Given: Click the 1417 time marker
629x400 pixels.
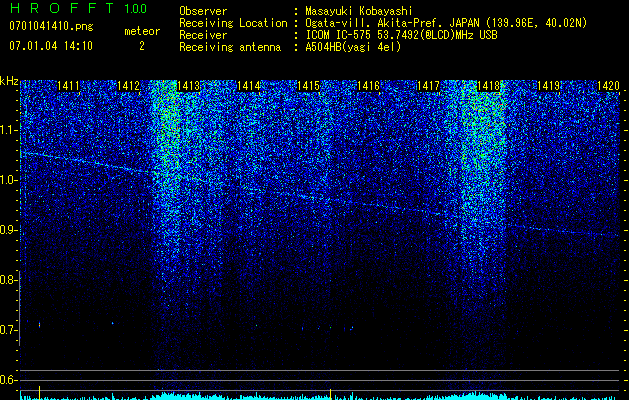Looking at the screenshot, I should pos(428,86).
